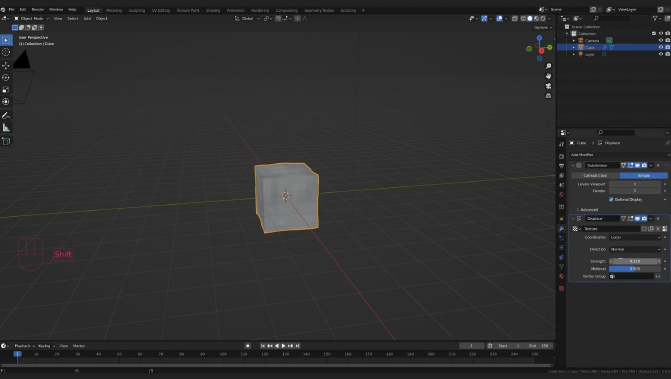Click the play animation button

point(283,346)
